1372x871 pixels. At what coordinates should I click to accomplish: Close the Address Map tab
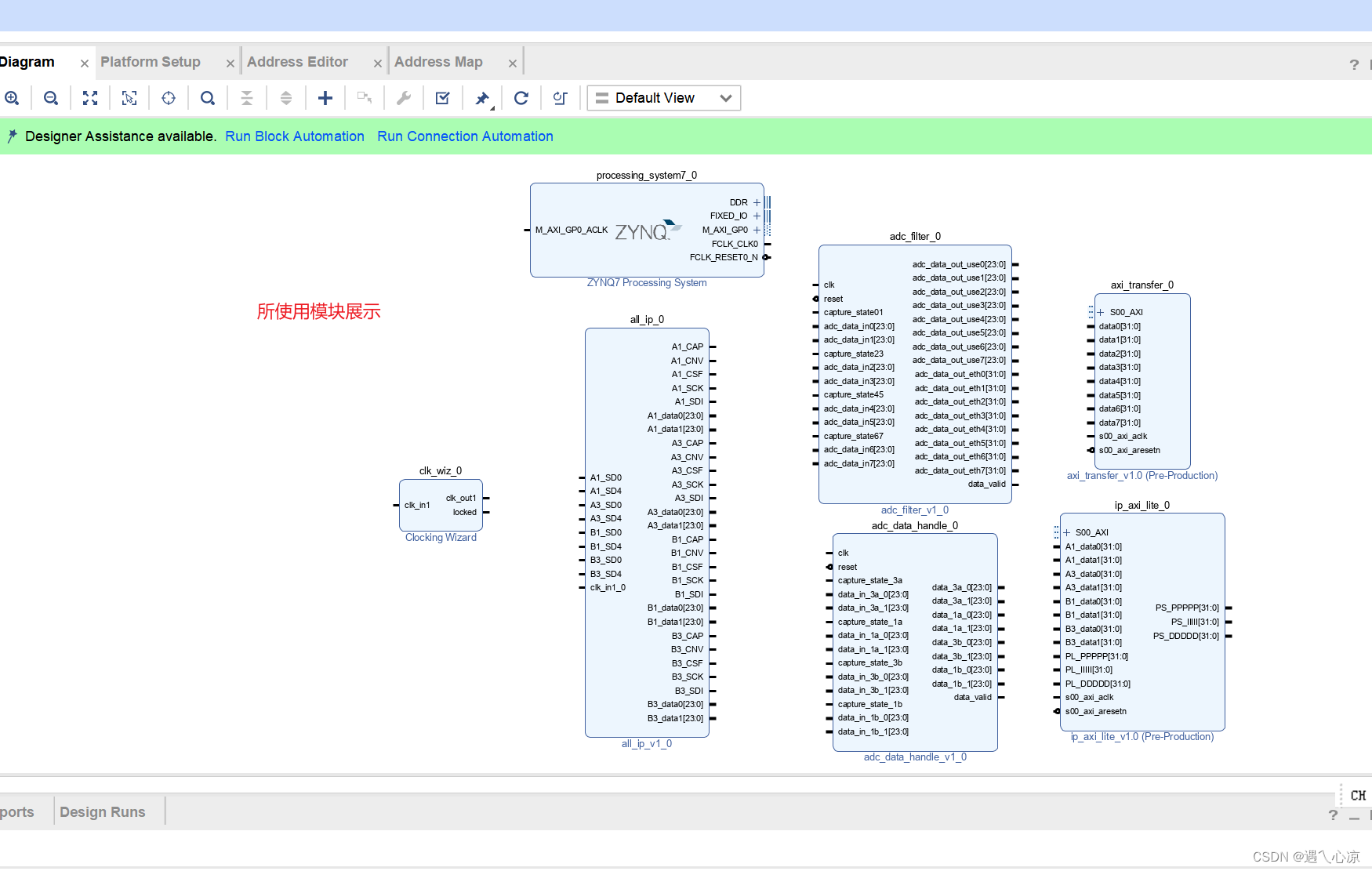click(513, 64)
